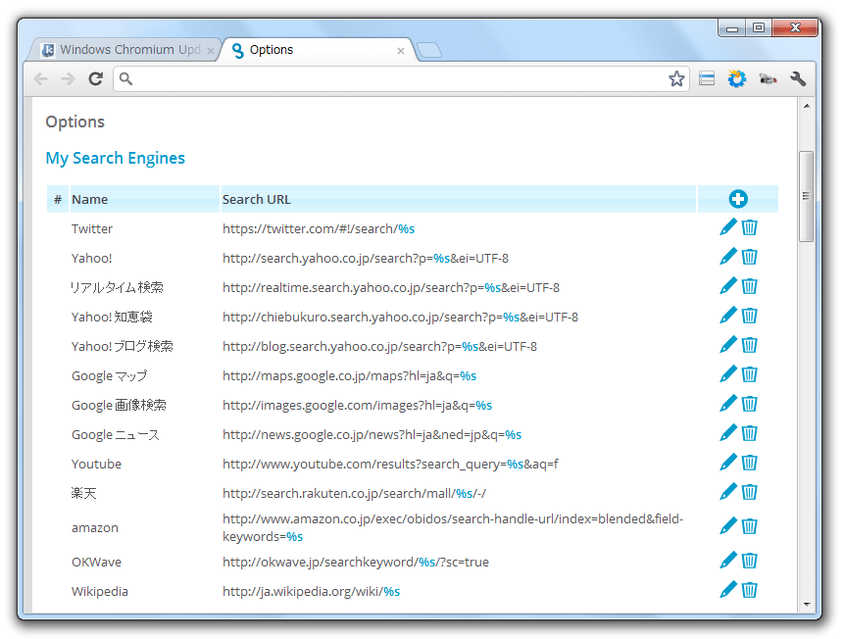
Task: Close the Options tab
Action: [x=401, y=51]
